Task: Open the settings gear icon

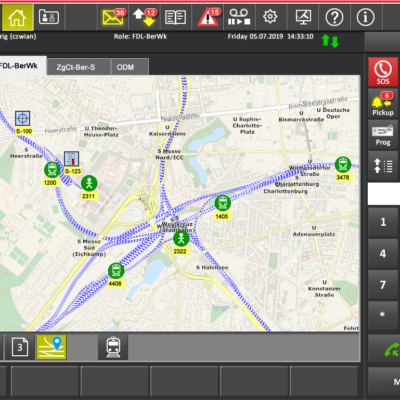Action: (x=270, y=17)
